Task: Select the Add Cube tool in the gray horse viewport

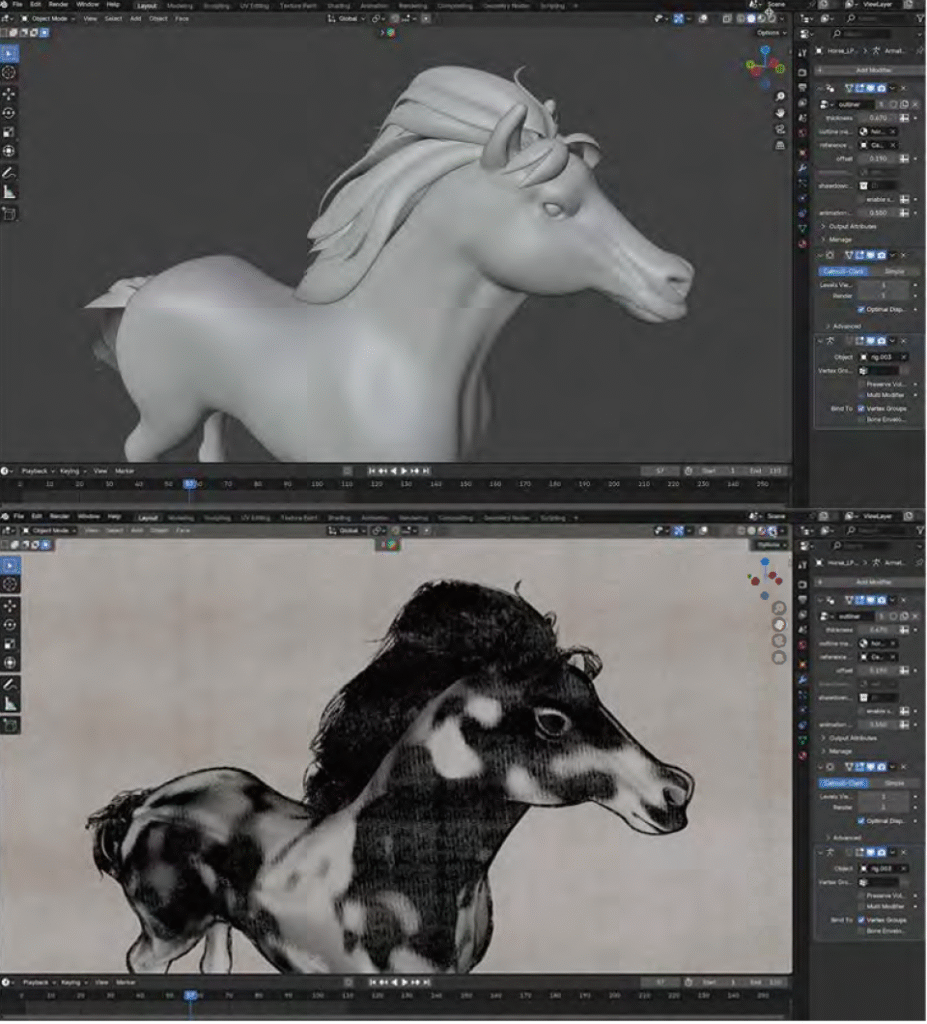Action: [9, 213]
